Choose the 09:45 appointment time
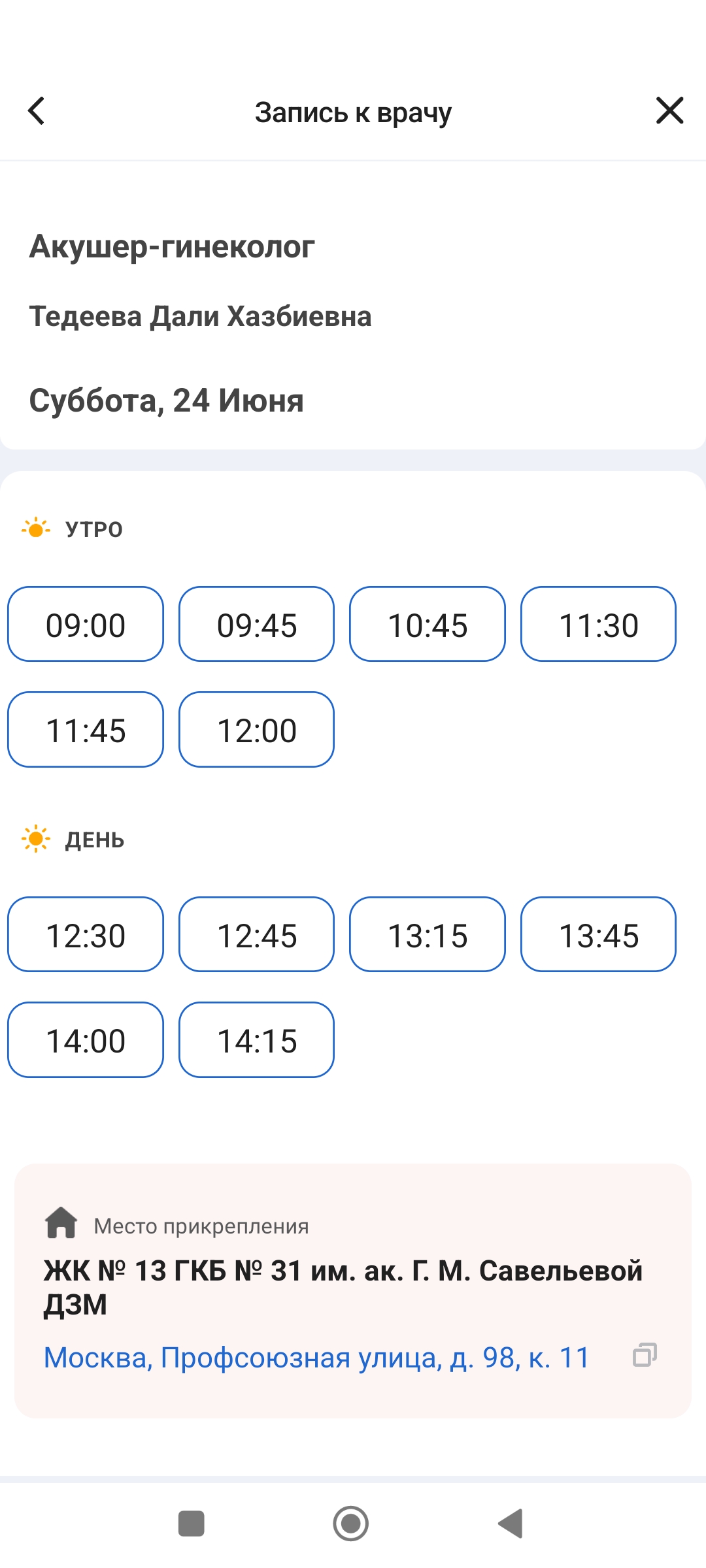Screen dimensions: 706x1568 [x=257, y=625]
